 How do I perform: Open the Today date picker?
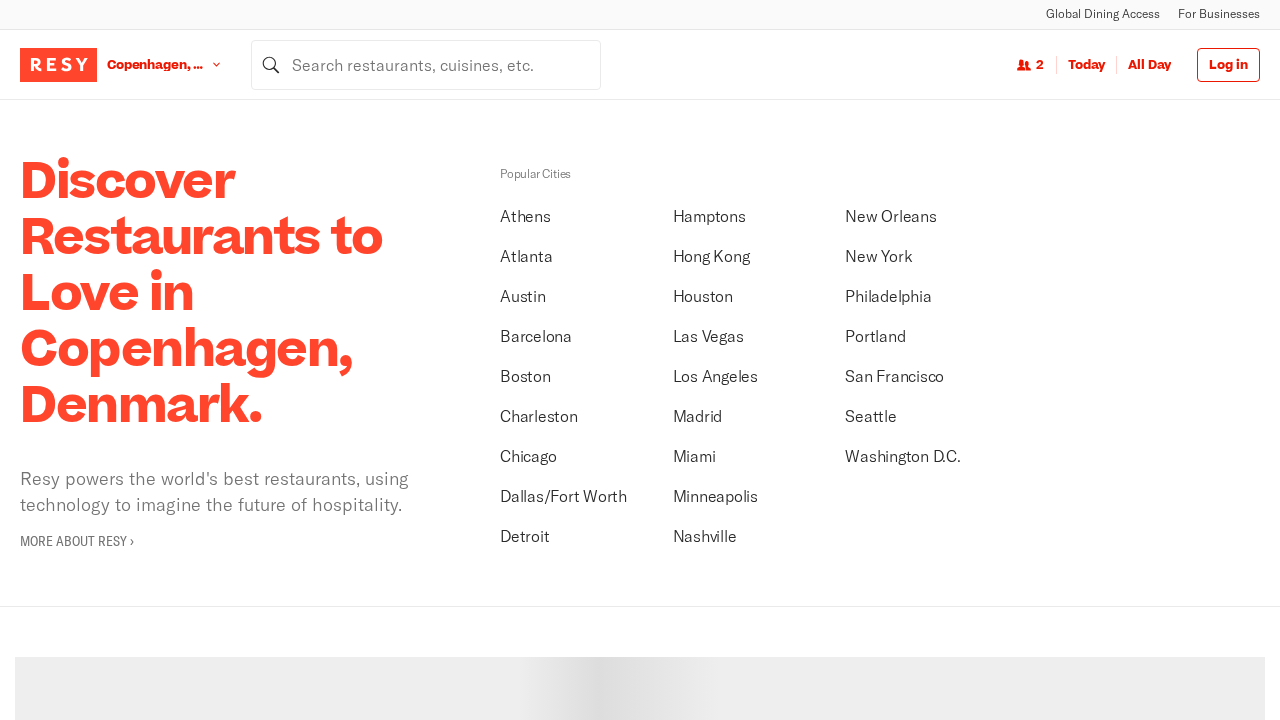[x=1086, y=65]
